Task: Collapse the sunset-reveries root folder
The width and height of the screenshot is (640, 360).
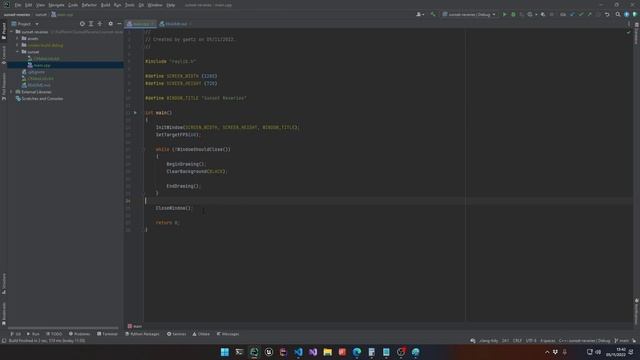Action: click(11, 31)
